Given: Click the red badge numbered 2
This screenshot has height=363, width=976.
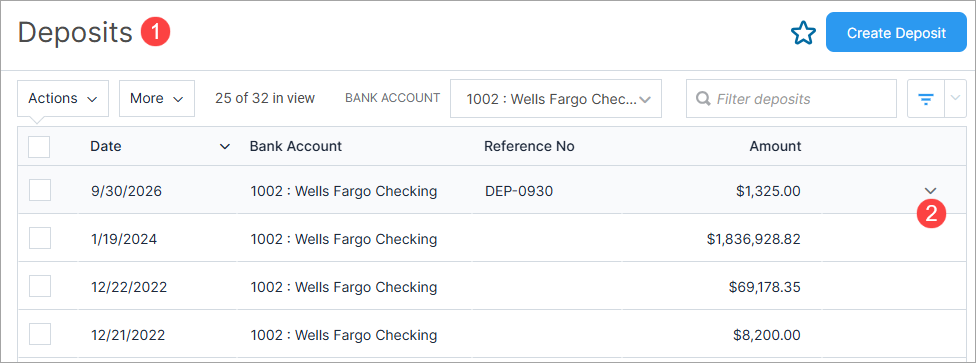Looking at the screenshot, I should tap(931, 214).
